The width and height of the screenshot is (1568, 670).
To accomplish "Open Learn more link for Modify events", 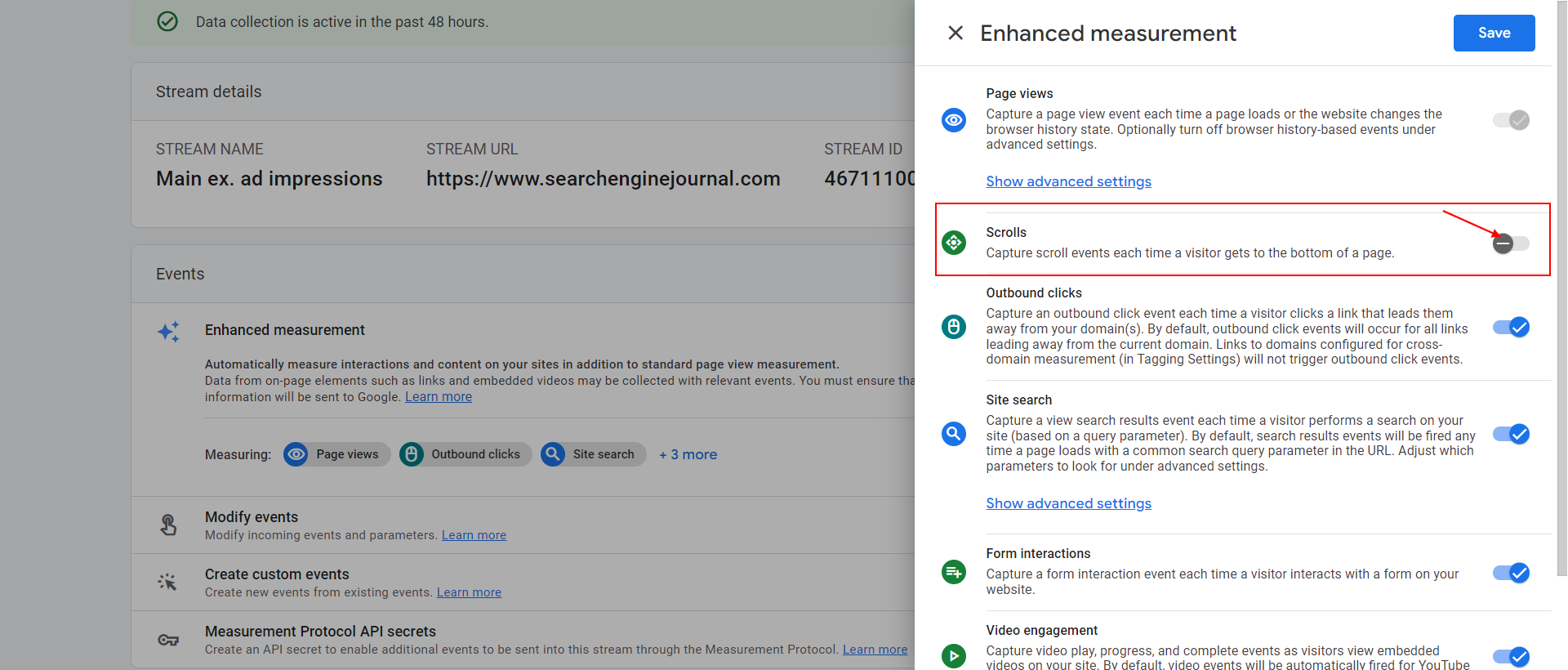I will (x=474, y=535).
